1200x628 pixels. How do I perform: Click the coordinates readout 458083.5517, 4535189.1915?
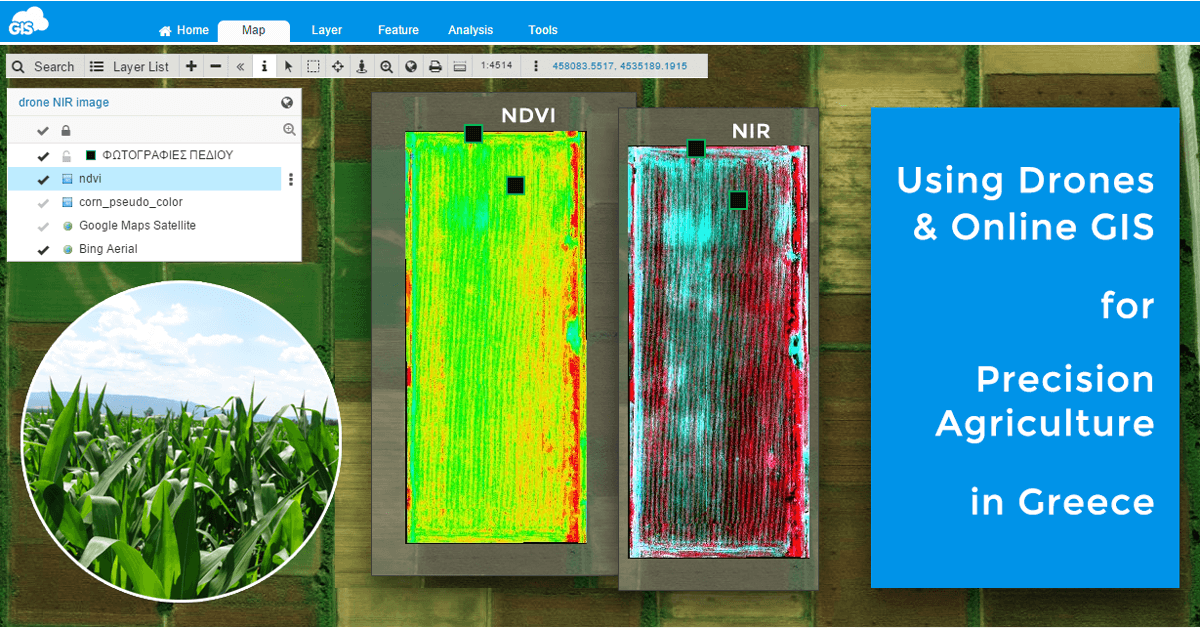(620, 66)
